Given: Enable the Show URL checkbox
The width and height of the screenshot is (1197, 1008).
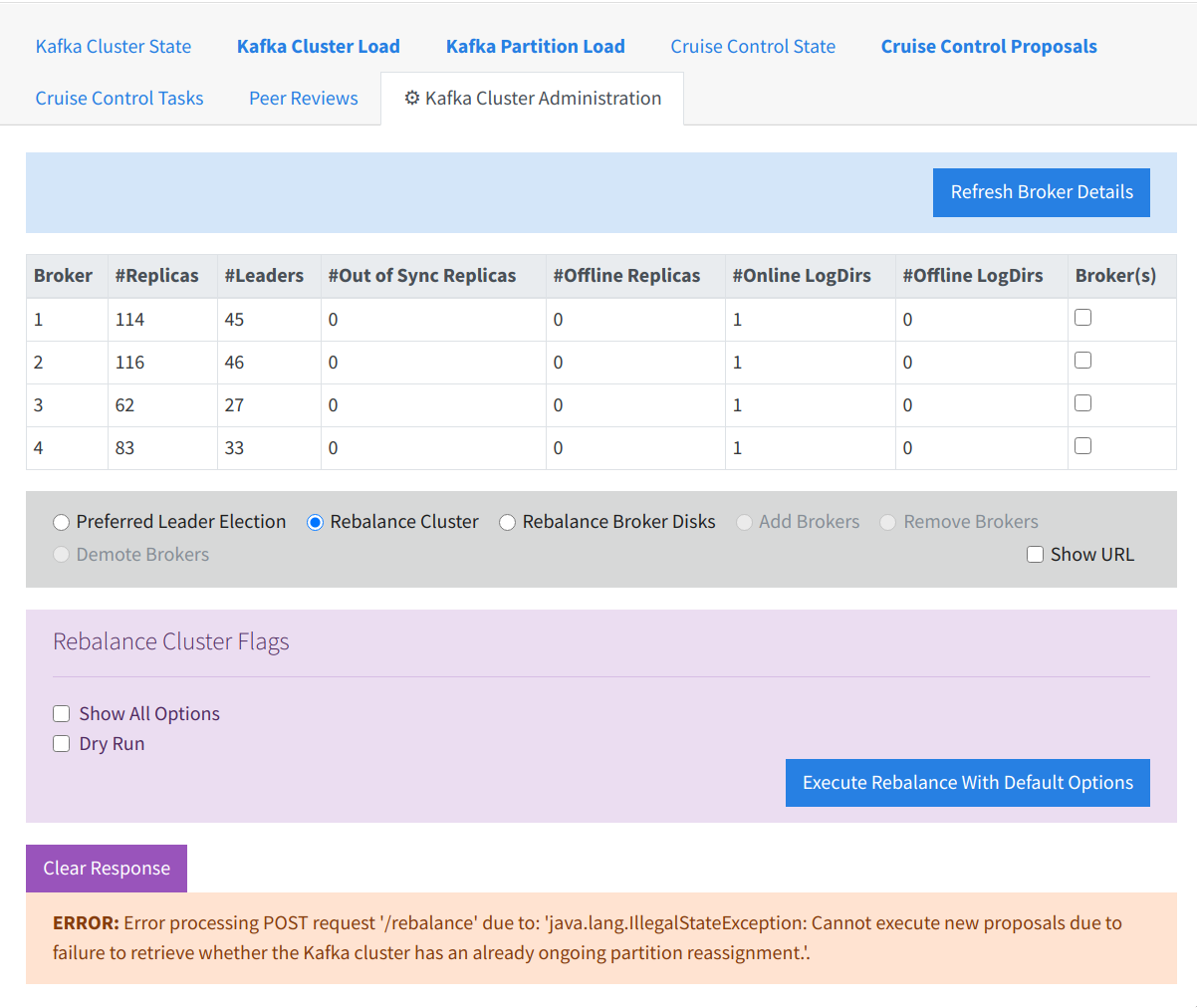Looking at the screenshot, I should 1035,554.
